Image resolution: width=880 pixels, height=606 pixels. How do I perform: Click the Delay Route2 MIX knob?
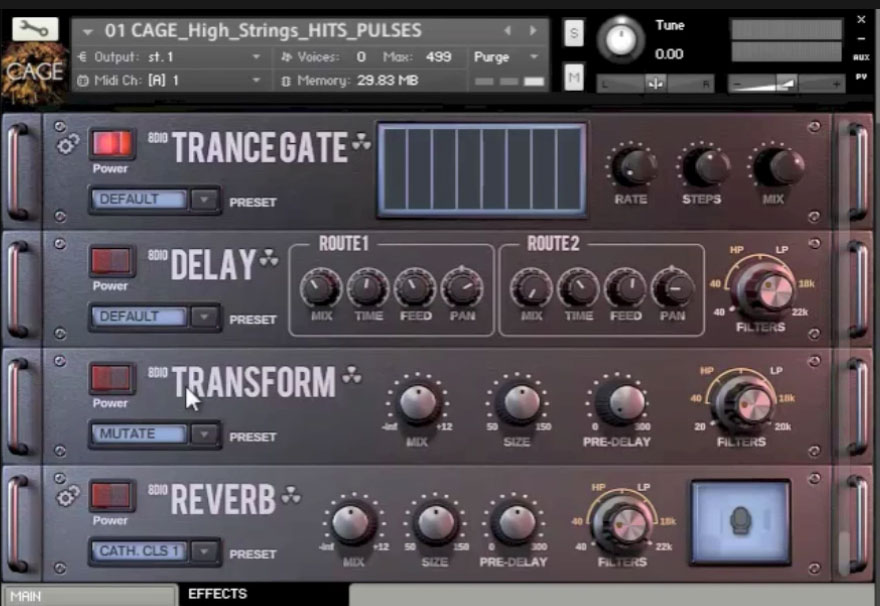(x=531, y=288)
